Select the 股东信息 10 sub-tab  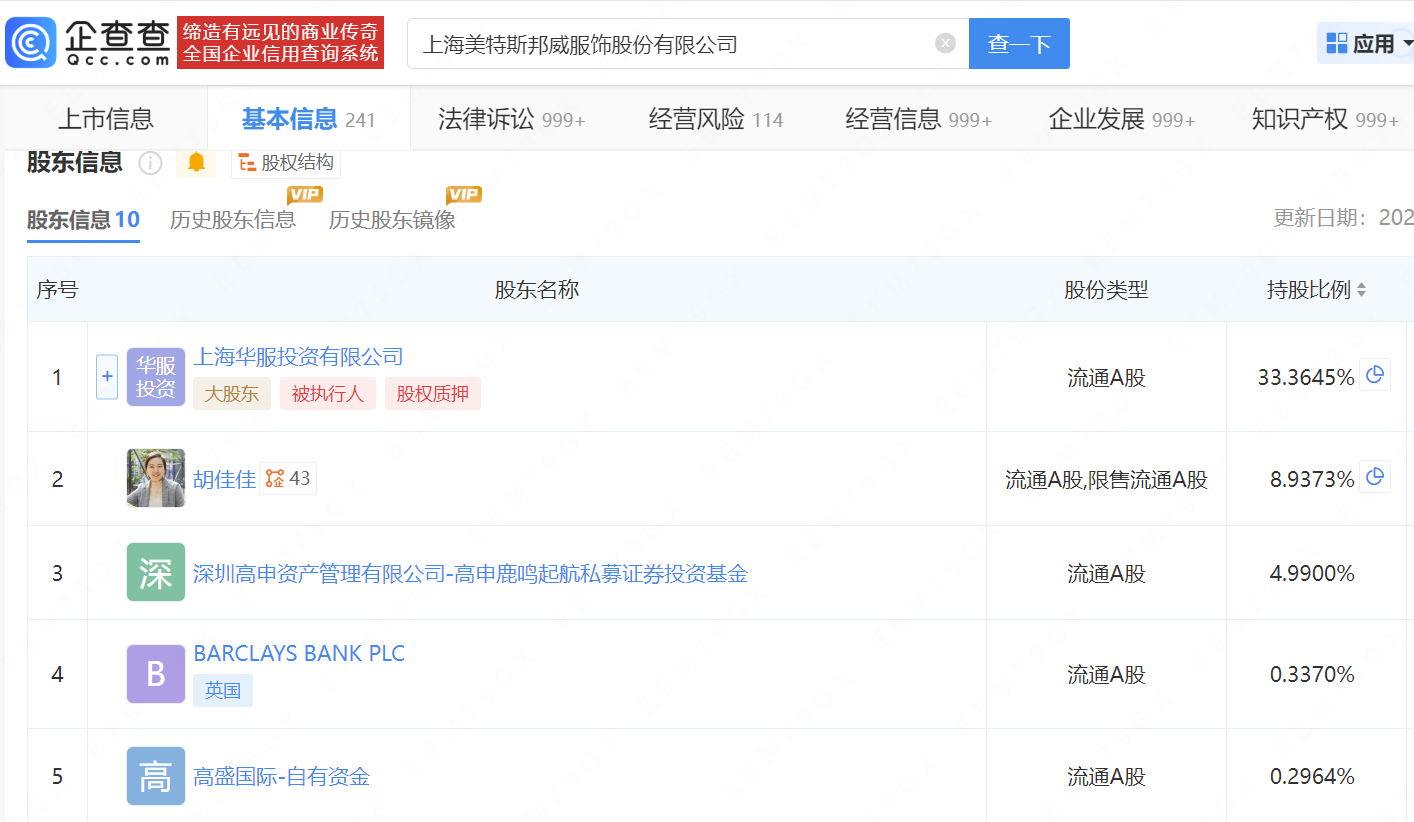[x=83, y=220]
